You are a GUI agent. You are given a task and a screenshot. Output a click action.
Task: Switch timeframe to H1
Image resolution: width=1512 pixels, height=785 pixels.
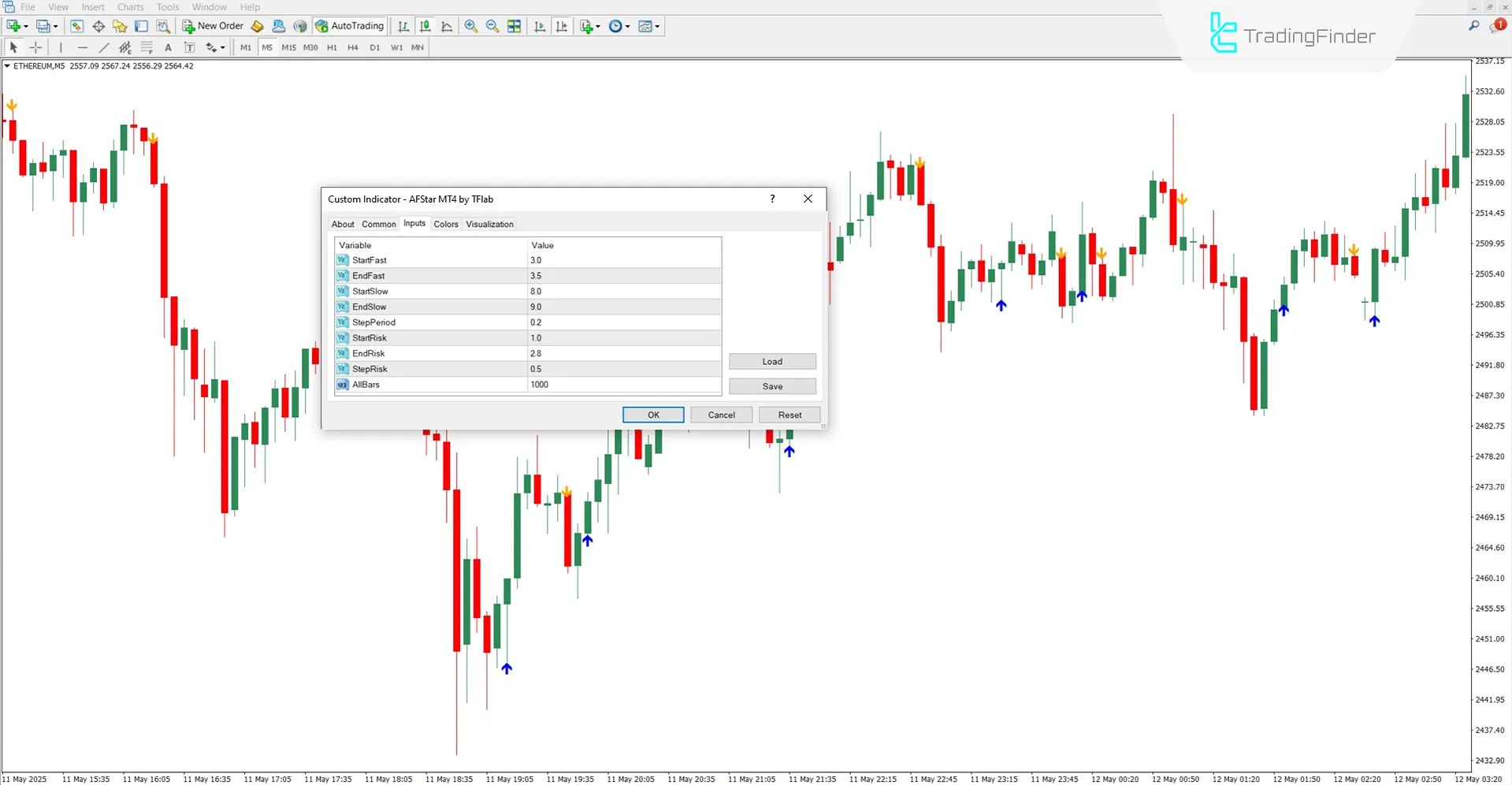tap(332, 47)
